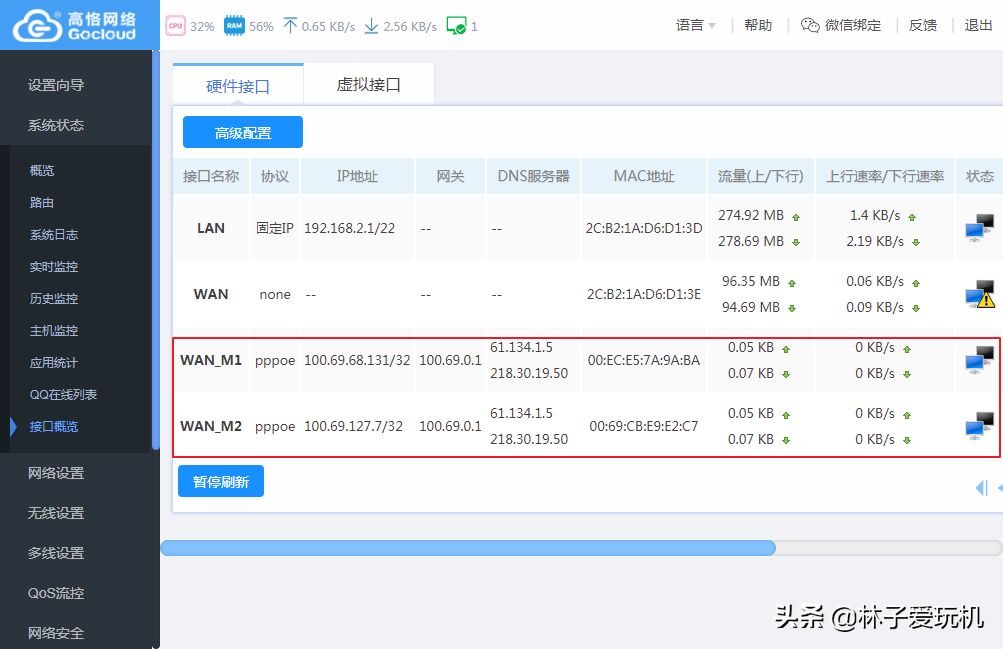Screen dimensions: 1003x649
Task: Collapse the 系统状态 sidebar section
Action: [x=56, y=125]
